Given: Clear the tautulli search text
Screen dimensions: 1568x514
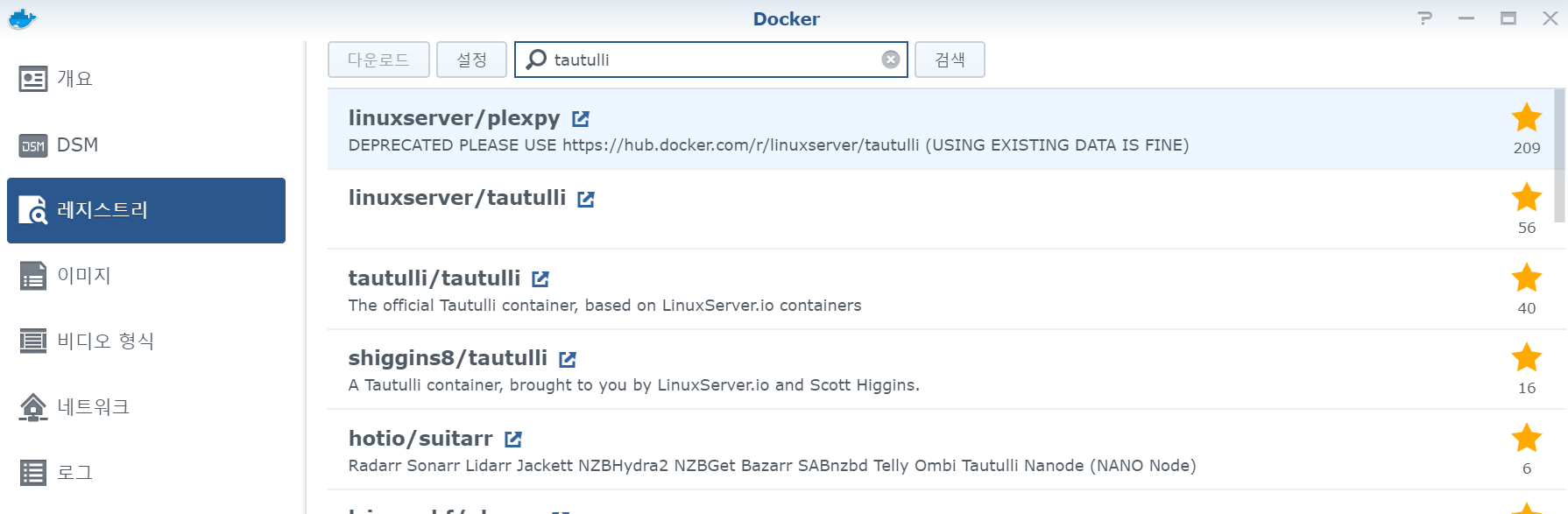Looking at the screenshot, I should (891, 60).
